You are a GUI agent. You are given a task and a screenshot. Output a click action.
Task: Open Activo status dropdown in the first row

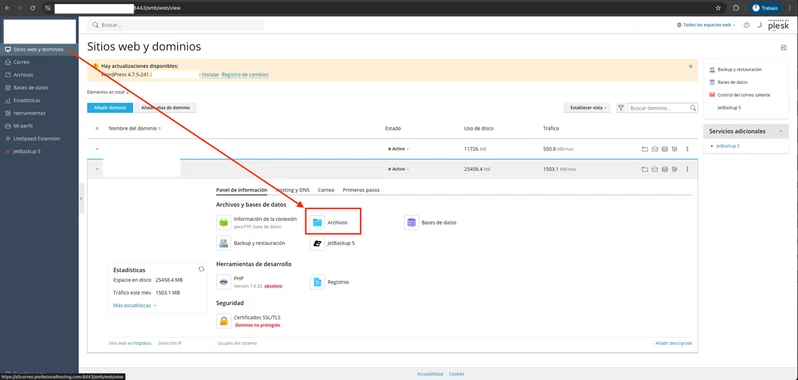398,149
